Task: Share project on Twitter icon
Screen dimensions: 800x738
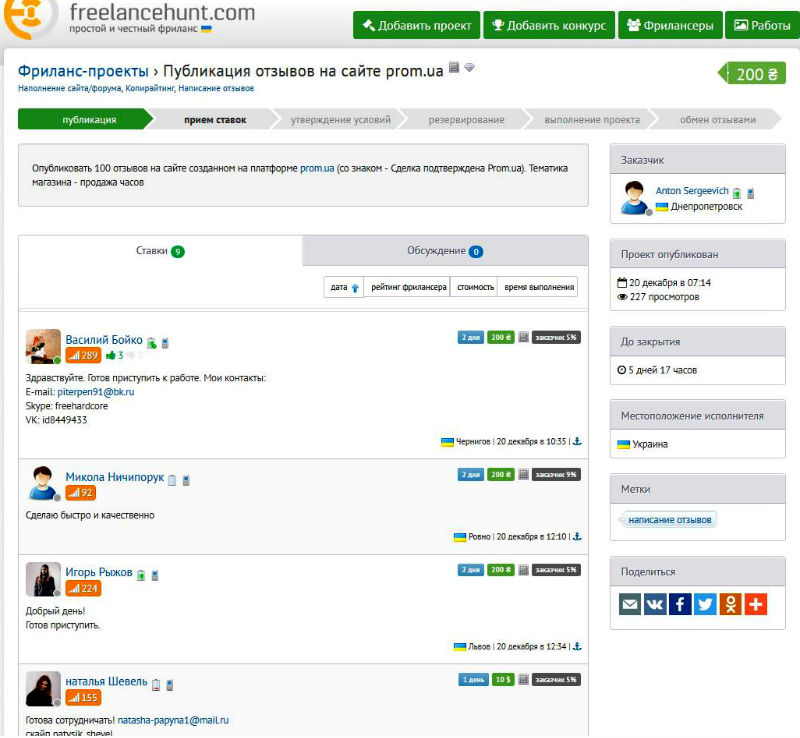Action: (x=705, y=604)
